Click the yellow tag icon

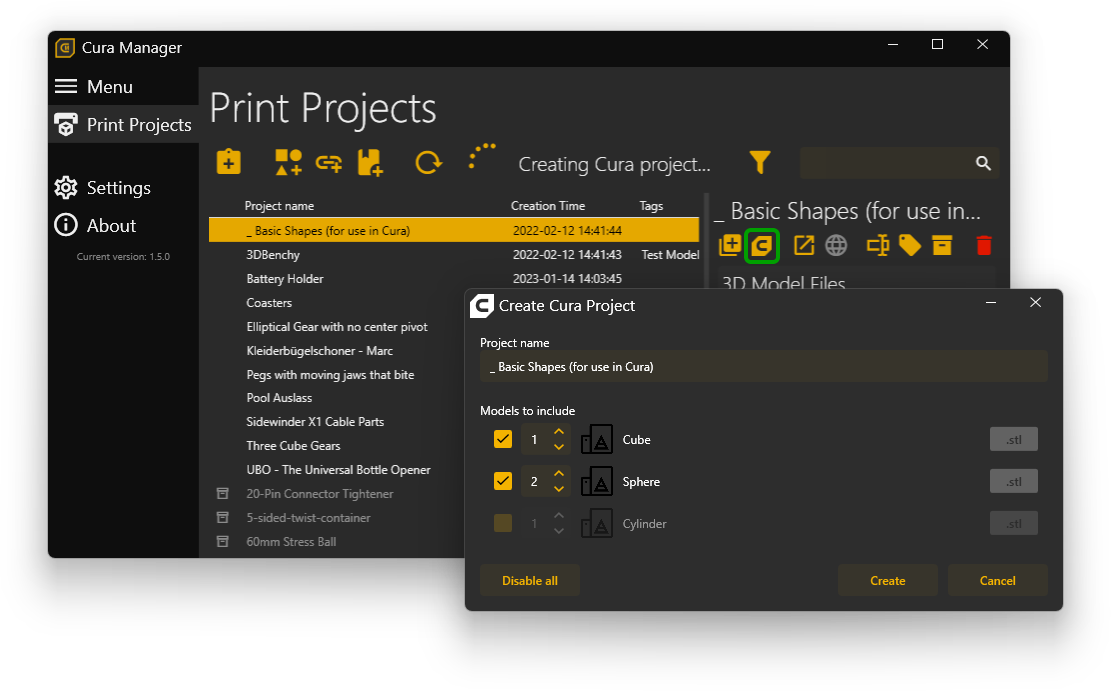(910, 245)
